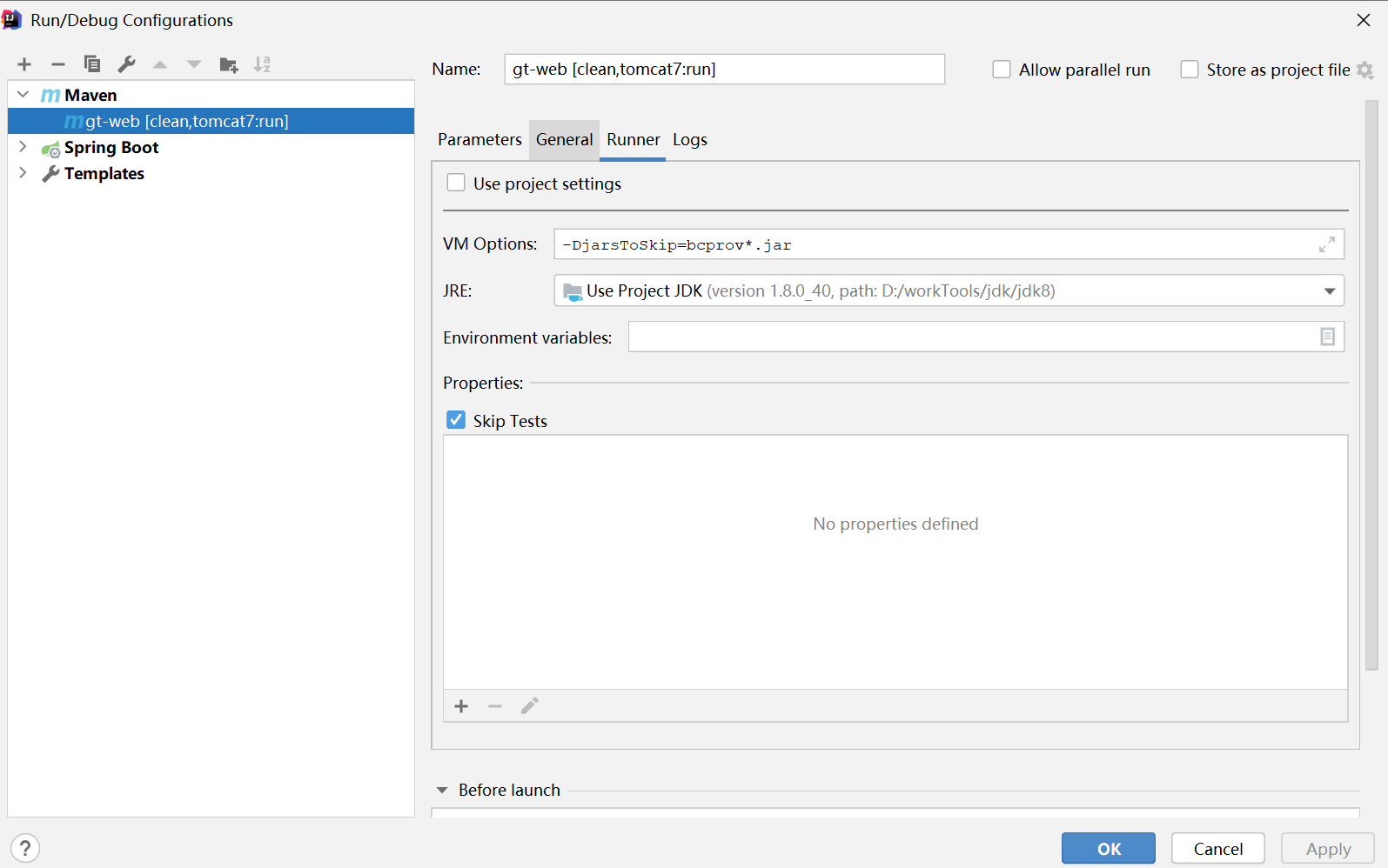
Task: Check Store as project file
Action: point(1190,70)
